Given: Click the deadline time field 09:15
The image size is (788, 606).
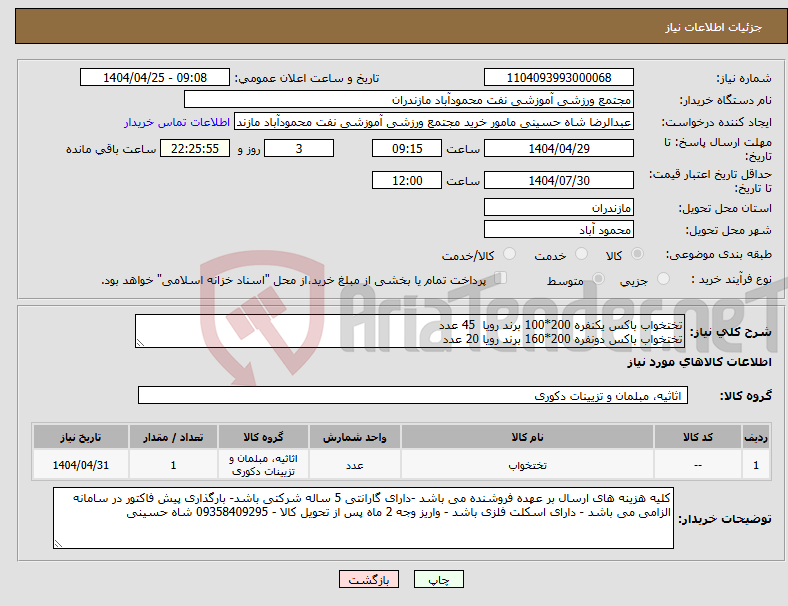Looking at the screenshot, I should tap(407, 149).
